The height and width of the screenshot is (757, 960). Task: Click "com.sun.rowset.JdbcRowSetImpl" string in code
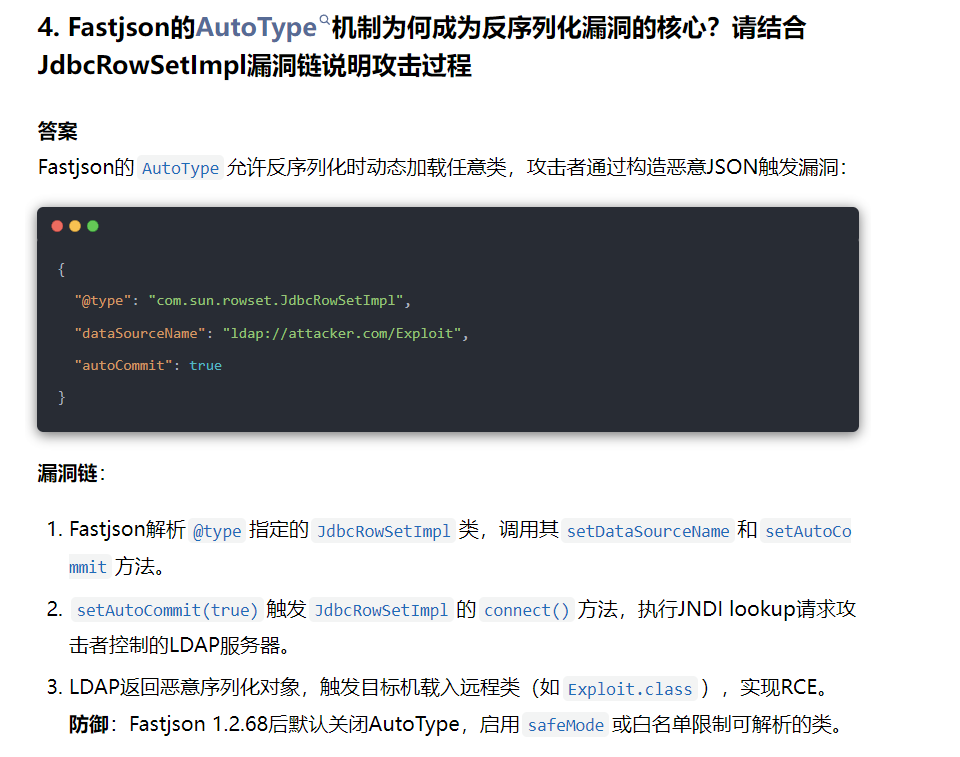(276, 301)
